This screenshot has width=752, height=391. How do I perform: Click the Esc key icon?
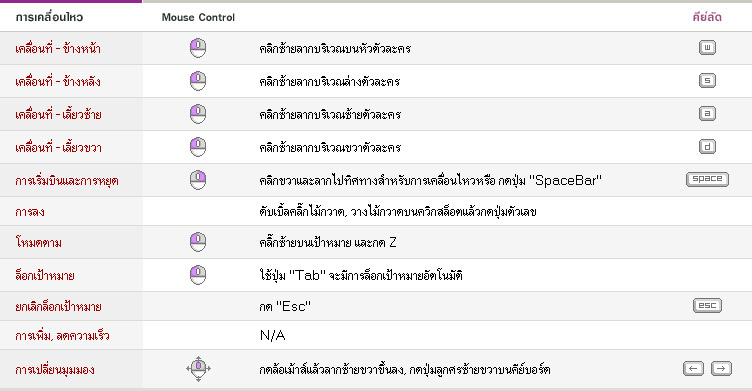tap(707, 305)
